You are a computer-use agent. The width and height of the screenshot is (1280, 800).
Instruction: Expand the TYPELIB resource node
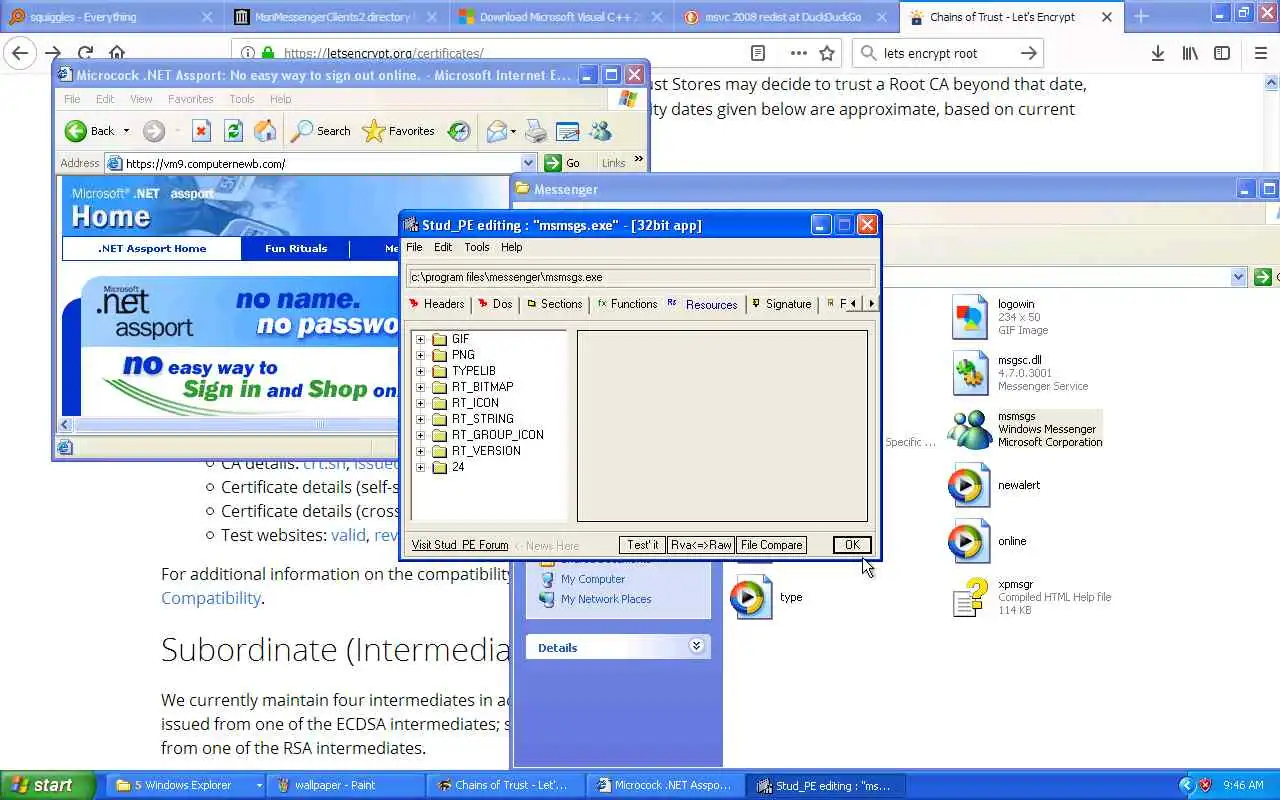point(420,371)
